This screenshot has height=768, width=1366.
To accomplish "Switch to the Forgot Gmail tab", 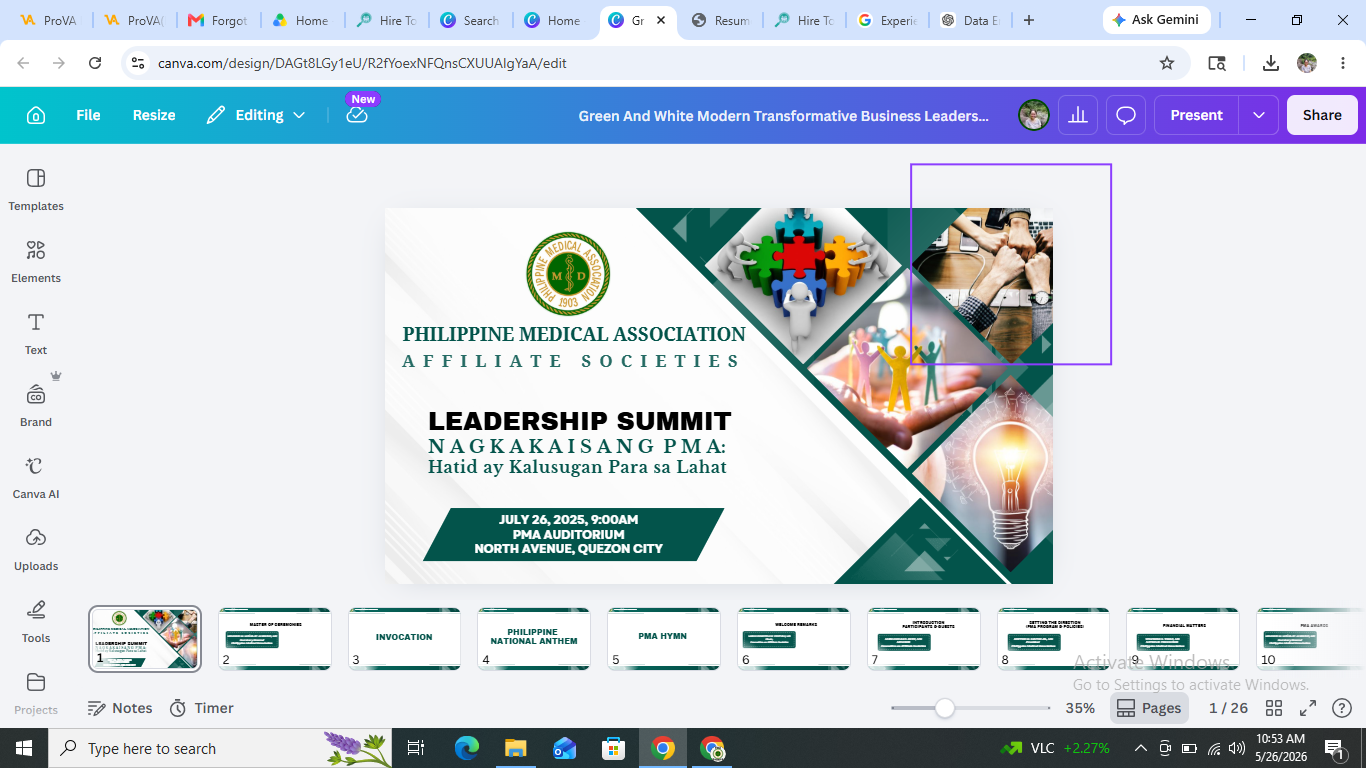I will click(x=218, y=20).
